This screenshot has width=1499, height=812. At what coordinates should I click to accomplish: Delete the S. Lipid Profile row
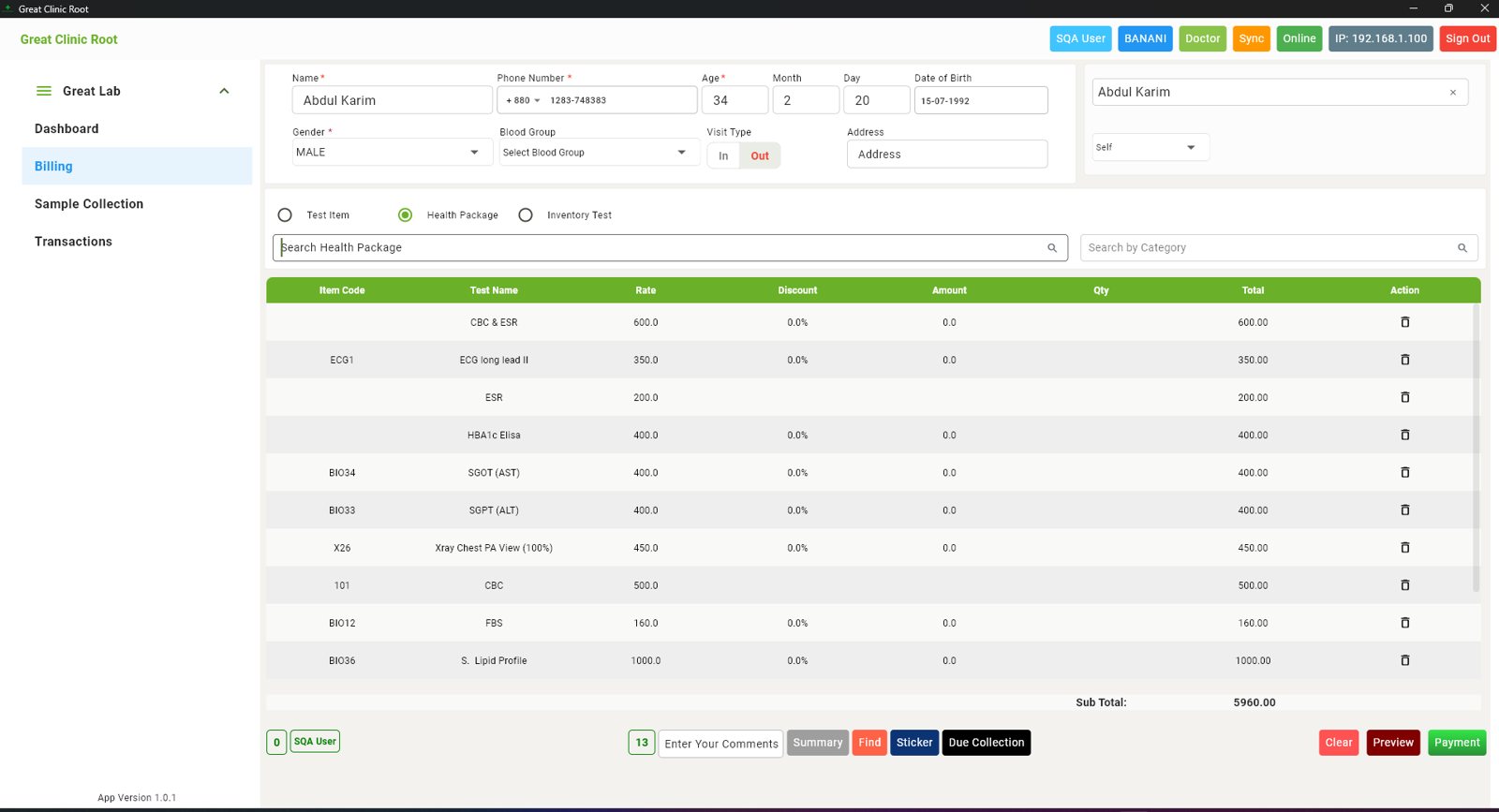[1404, 660]
